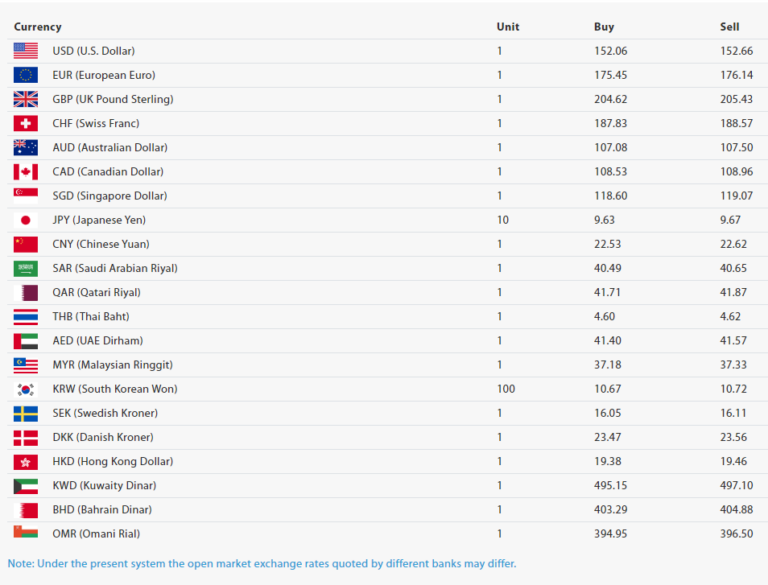Click the open market exchange rates note

(262, 563)
